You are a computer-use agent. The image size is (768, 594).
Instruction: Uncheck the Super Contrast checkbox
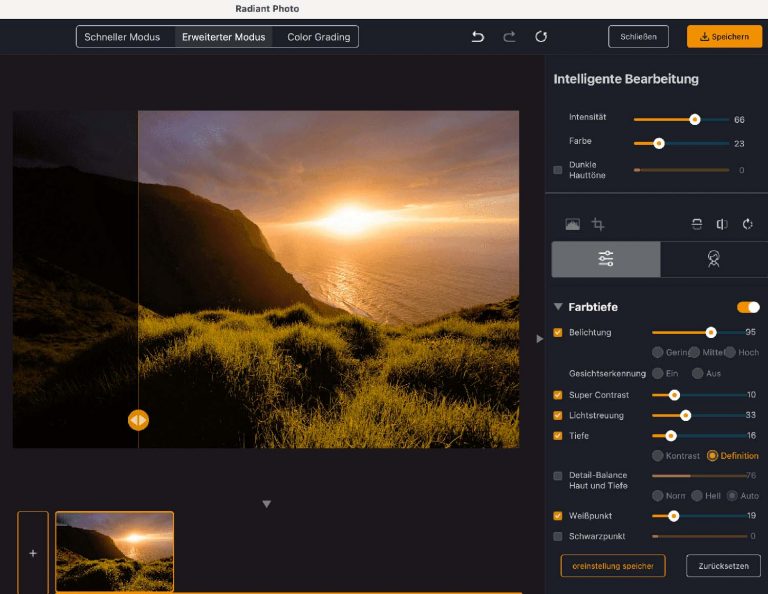[558, 395]
